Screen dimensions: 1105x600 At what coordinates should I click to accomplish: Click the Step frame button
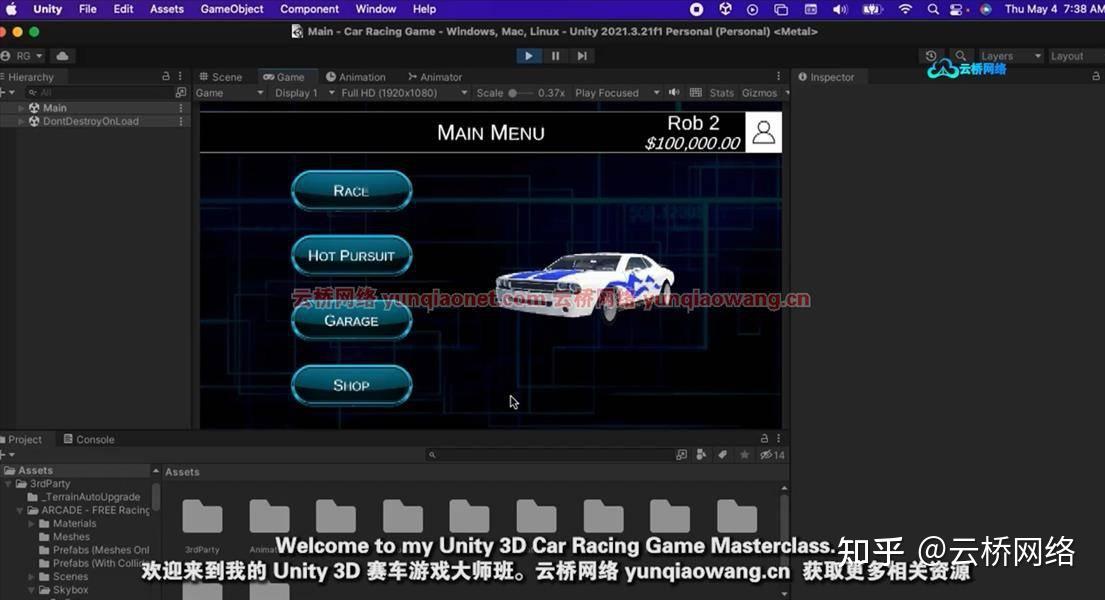point(582,55)
